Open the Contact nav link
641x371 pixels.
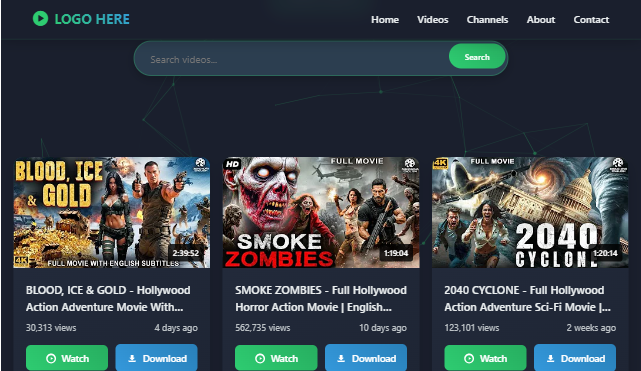(591, 20)
